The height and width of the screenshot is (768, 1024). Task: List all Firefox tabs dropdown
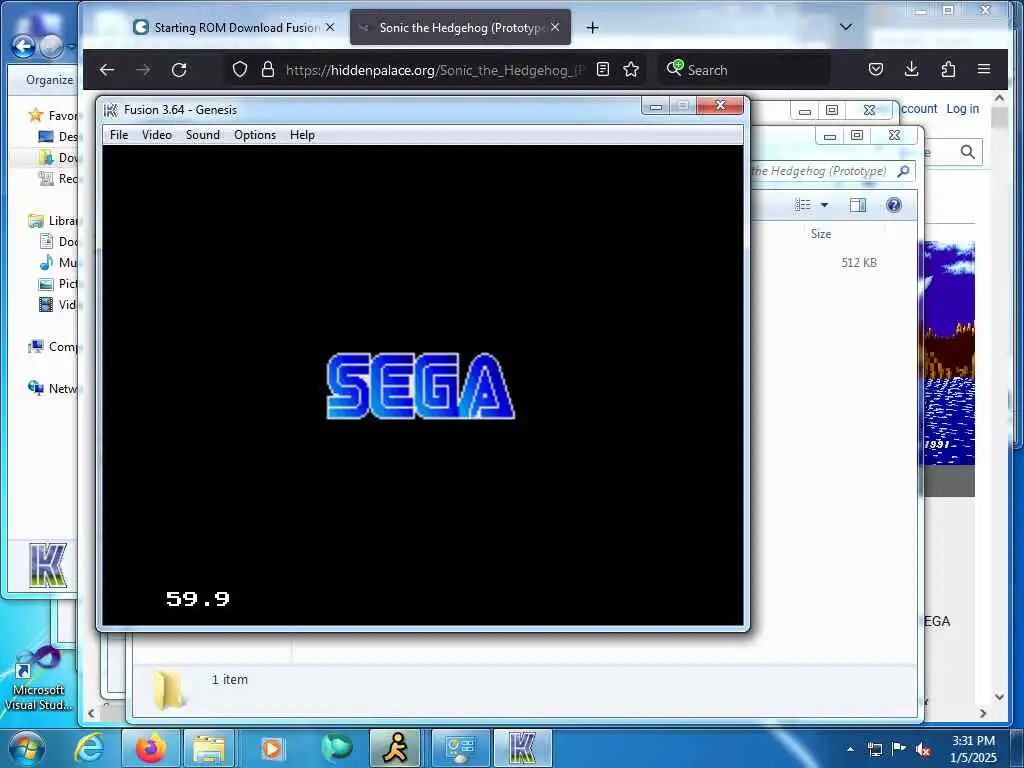click(x=846, y=27)
